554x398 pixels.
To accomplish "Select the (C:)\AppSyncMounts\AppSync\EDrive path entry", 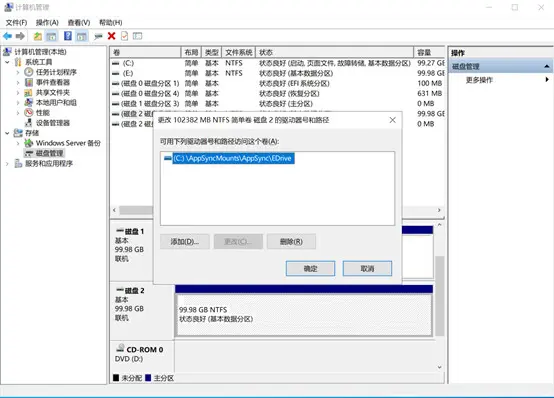I will [x=233, y=158].
